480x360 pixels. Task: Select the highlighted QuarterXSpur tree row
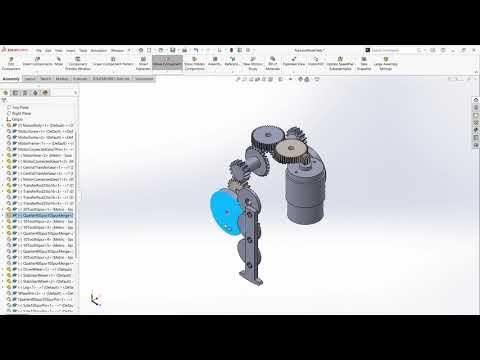click(x=39, y=215)
